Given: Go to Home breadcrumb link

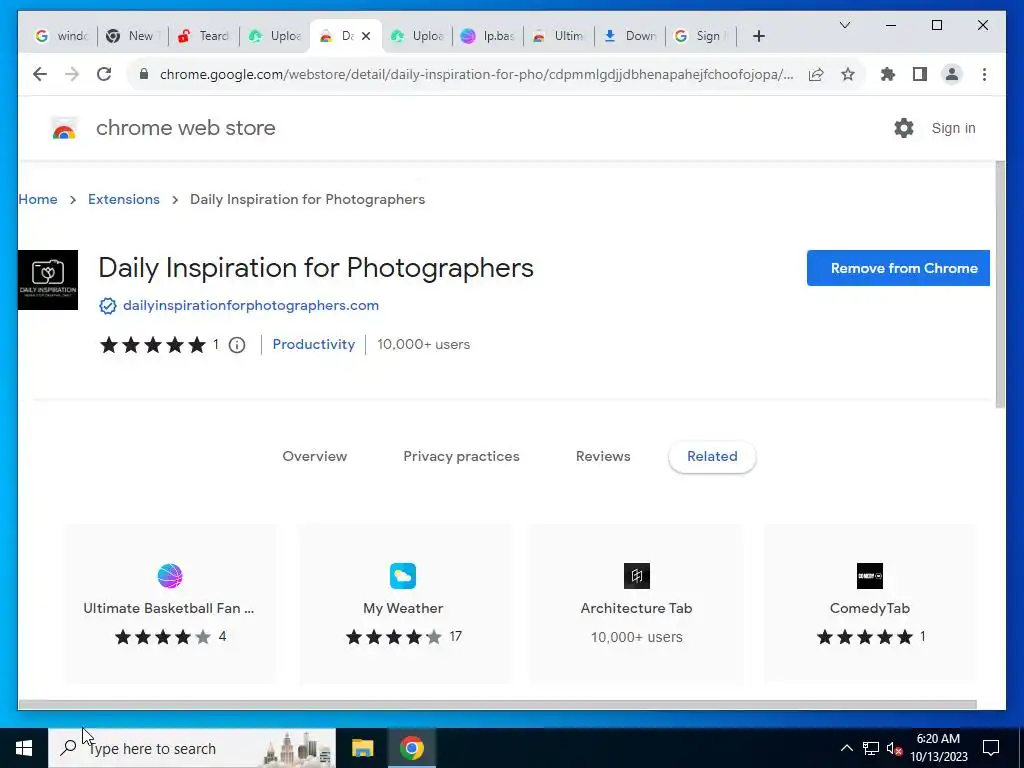Looking at the screenshot, I should [x=38, y=199].
